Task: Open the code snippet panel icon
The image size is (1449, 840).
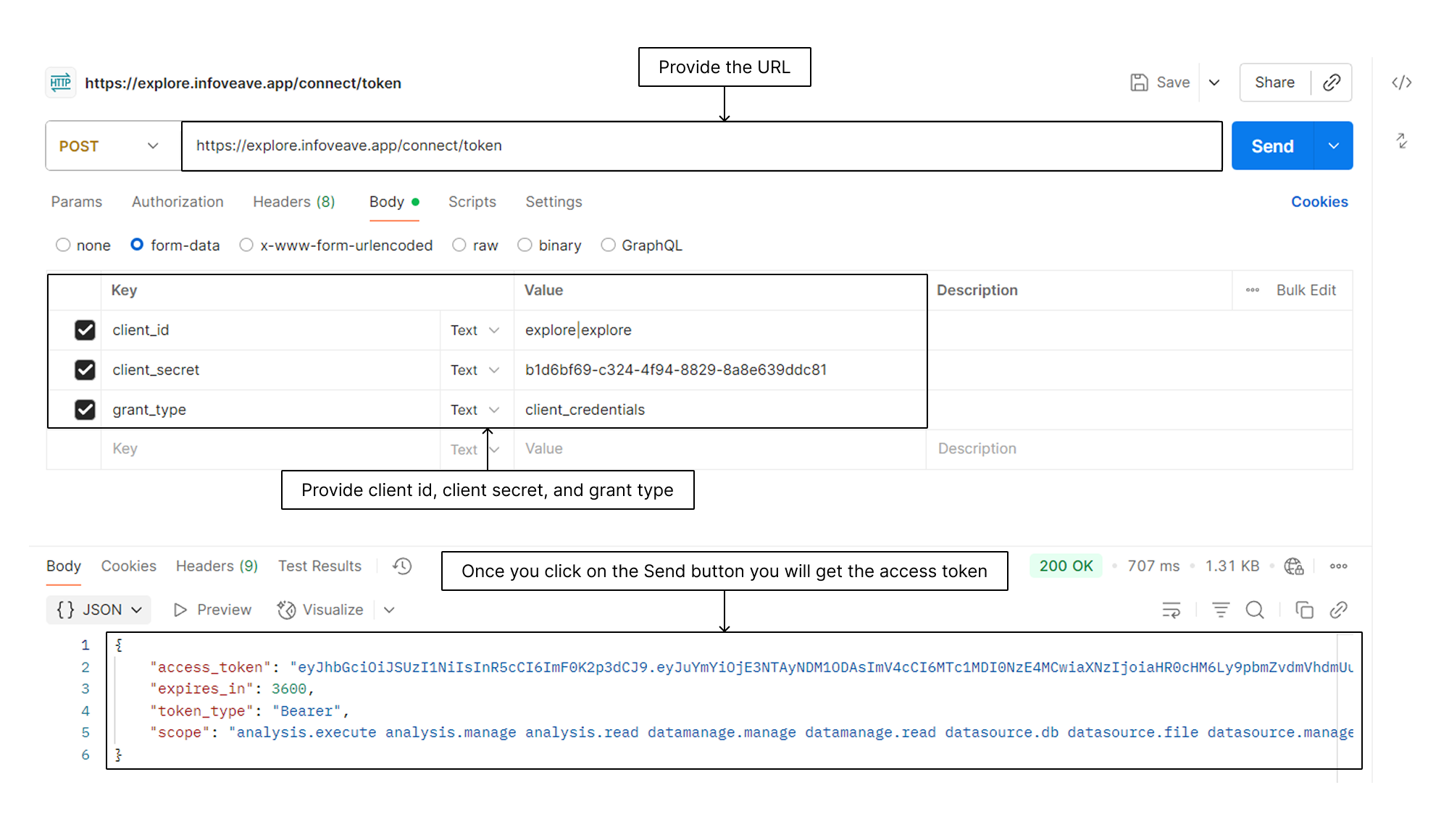Action: [x=1401, y=83]
